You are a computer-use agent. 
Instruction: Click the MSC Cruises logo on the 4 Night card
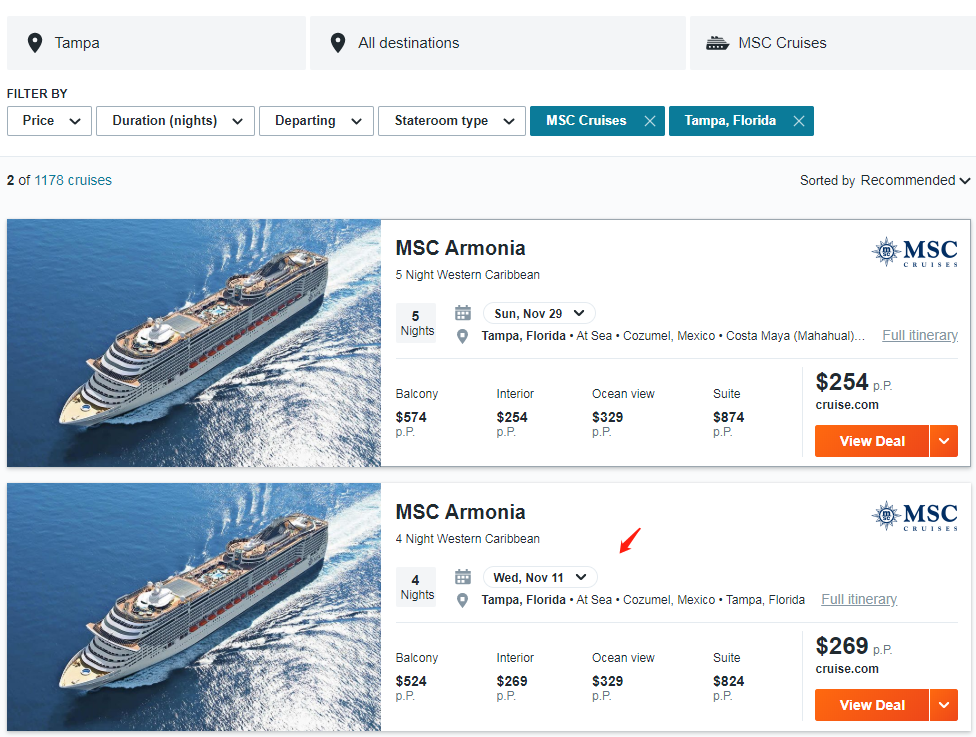(914, 516)
